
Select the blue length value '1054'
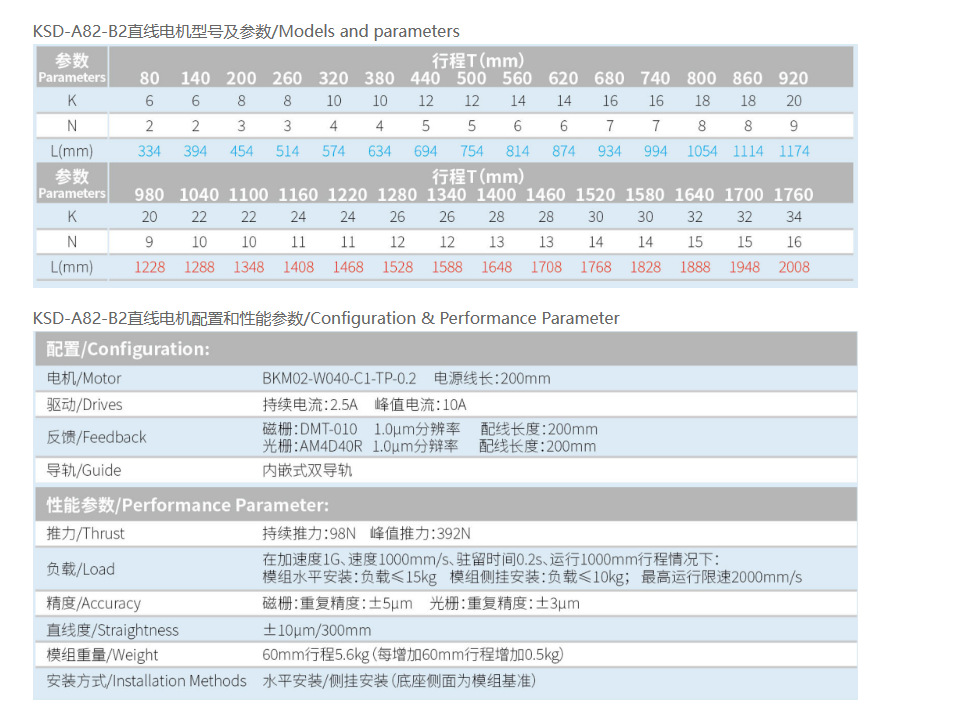tap(702, 151)
